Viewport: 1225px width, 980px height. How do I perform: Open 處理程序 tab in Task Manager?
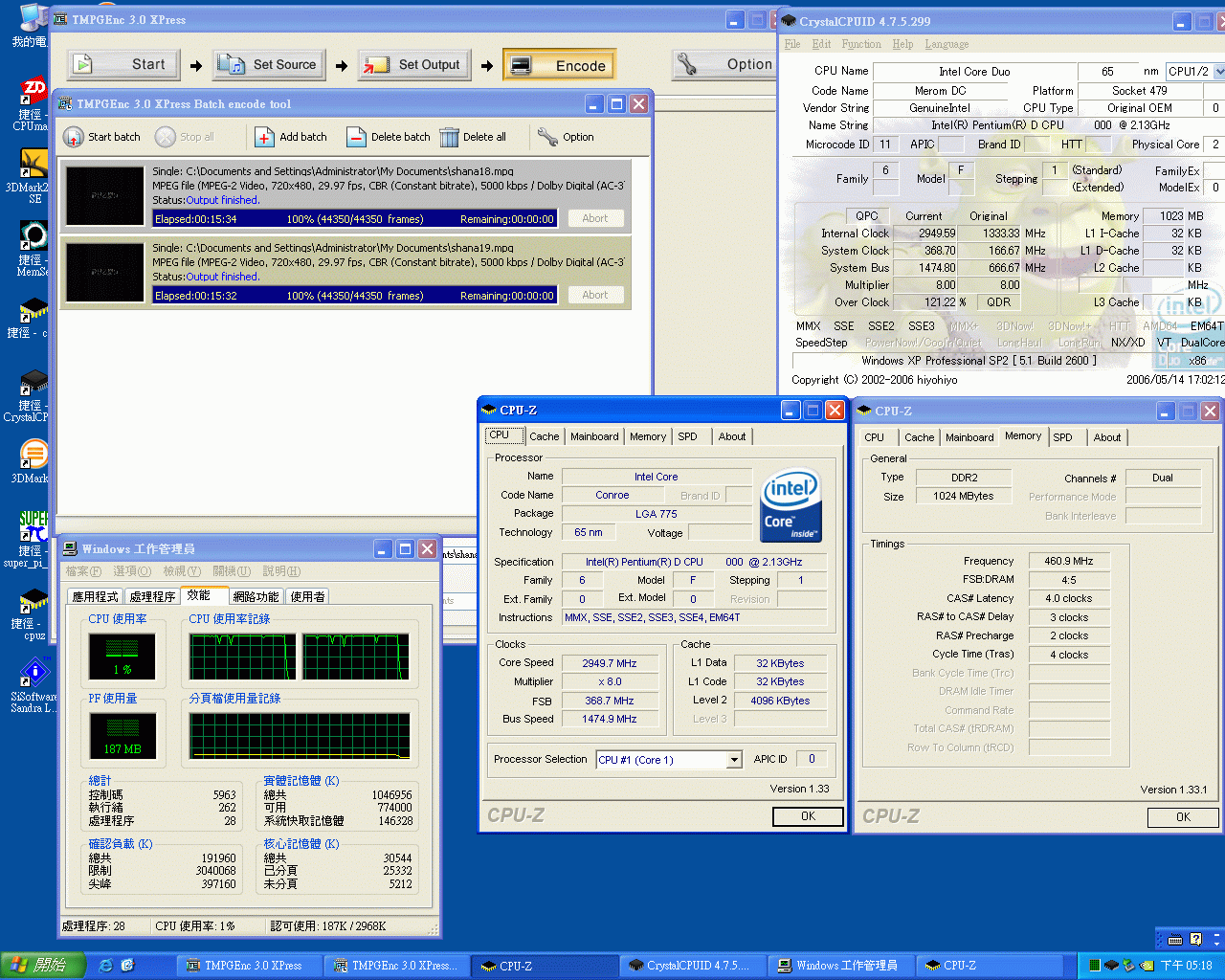(153, 596)
